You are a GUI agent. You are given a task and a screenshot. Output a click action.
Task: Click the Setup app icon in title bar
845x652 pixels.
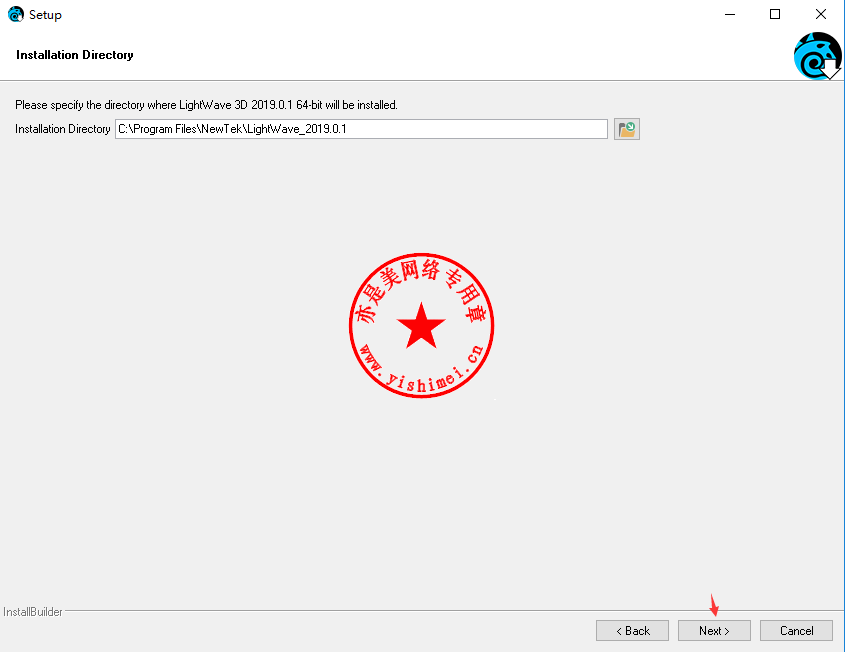pyautogui.click(x=15, y=15)
